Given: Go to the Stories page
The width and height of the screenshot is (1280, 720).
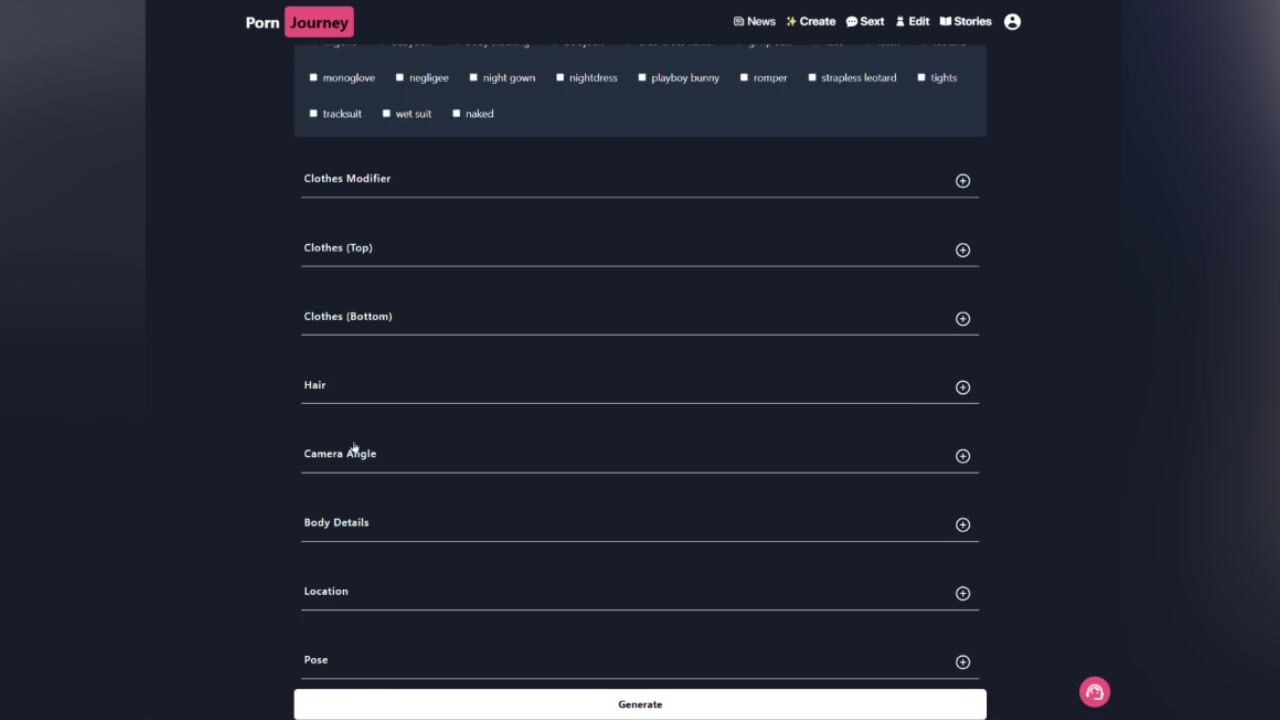Looking at the screenshot, I should click(965, 22).
